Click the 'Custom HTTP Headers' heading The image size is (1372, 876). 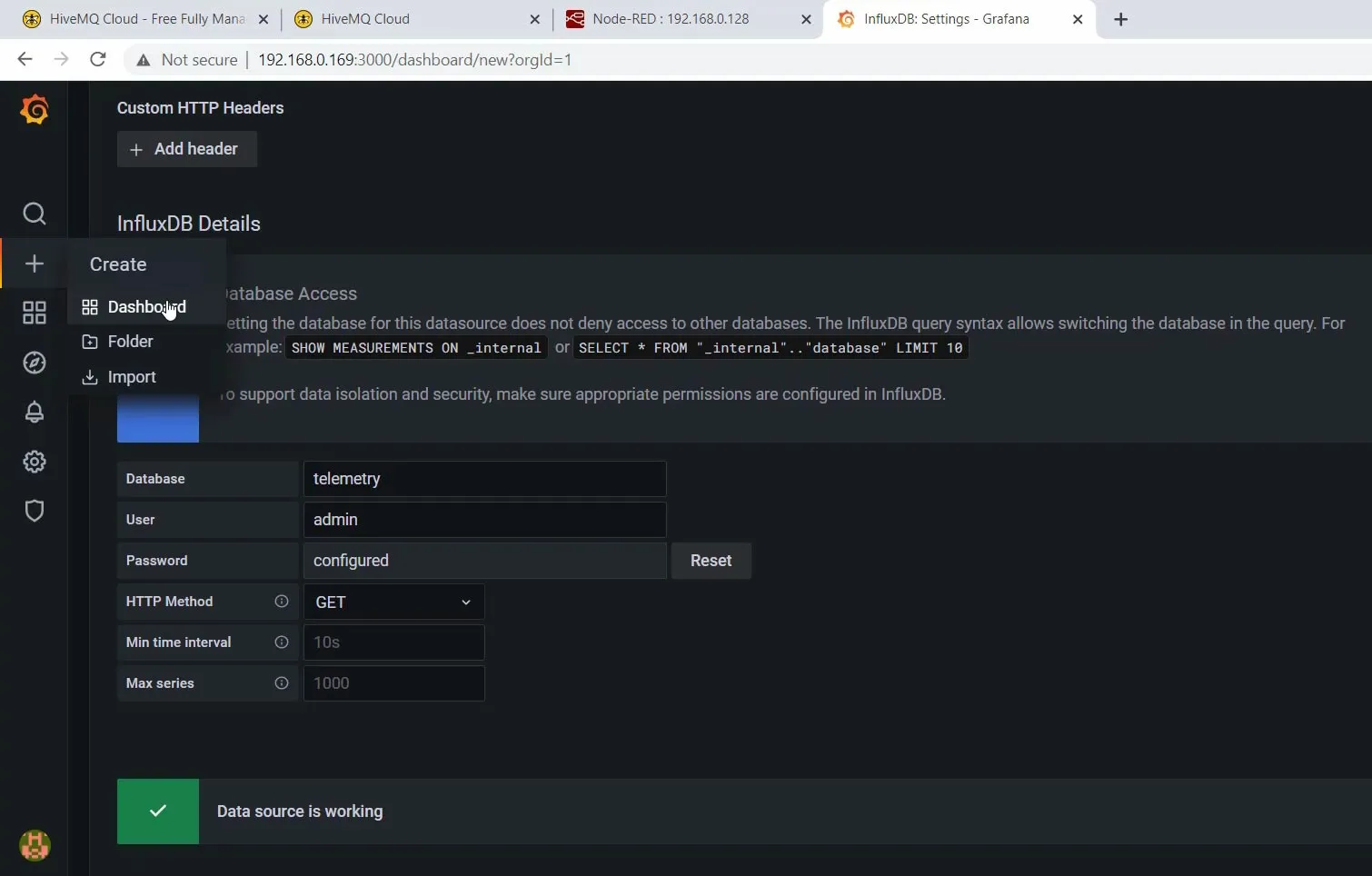201,108
